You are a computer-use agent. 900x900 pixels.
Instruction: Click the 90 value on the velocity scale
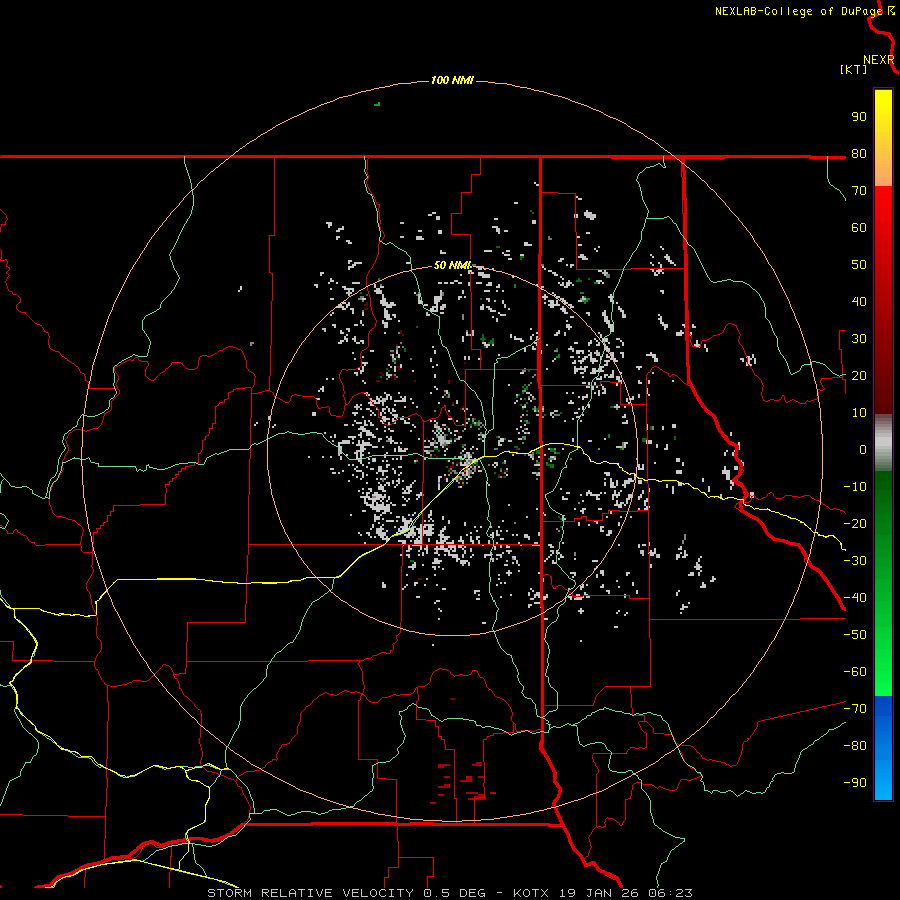[x=859, y=117]
